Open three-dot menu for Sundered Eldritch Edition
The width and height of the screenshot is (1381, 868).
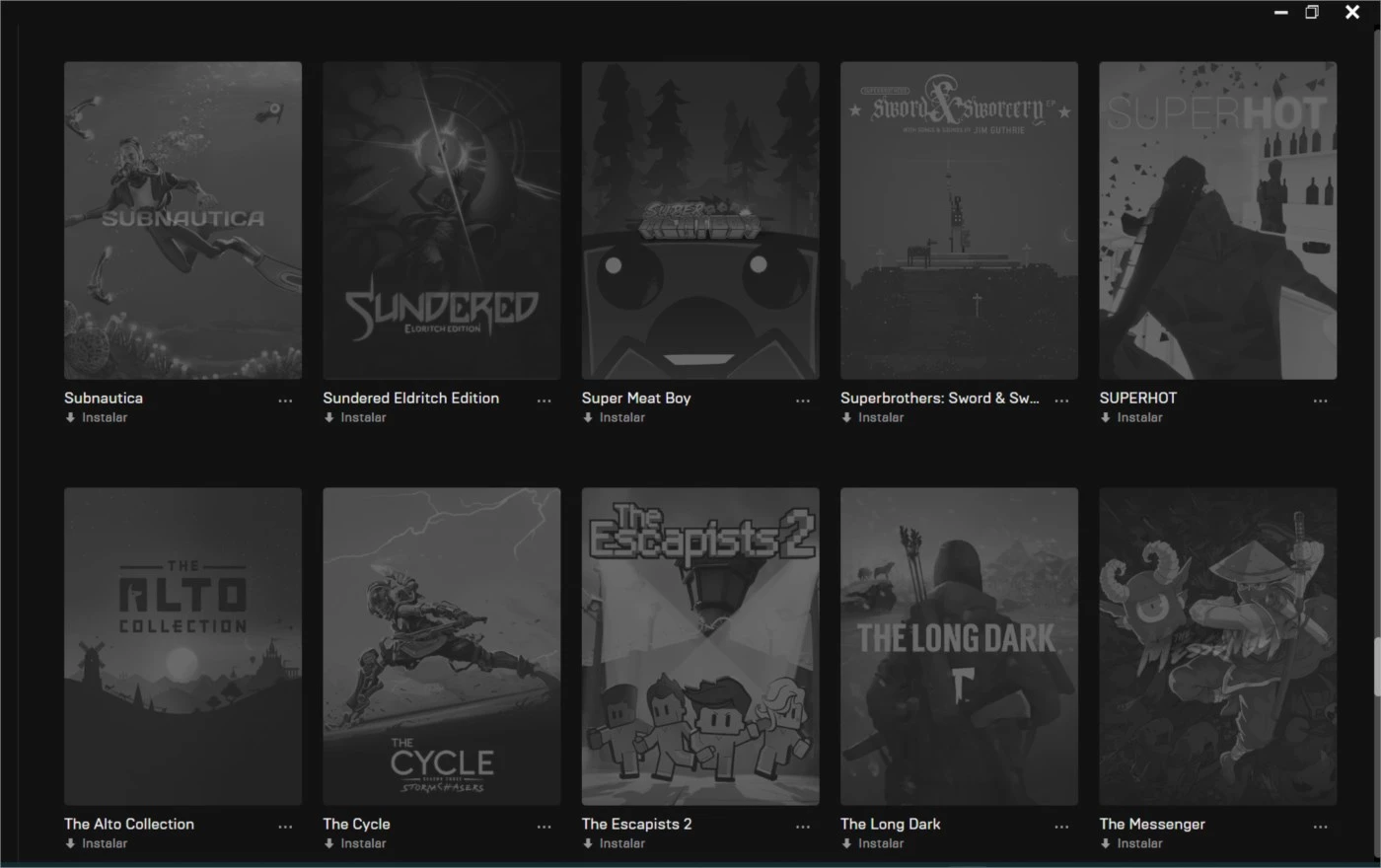544,400
